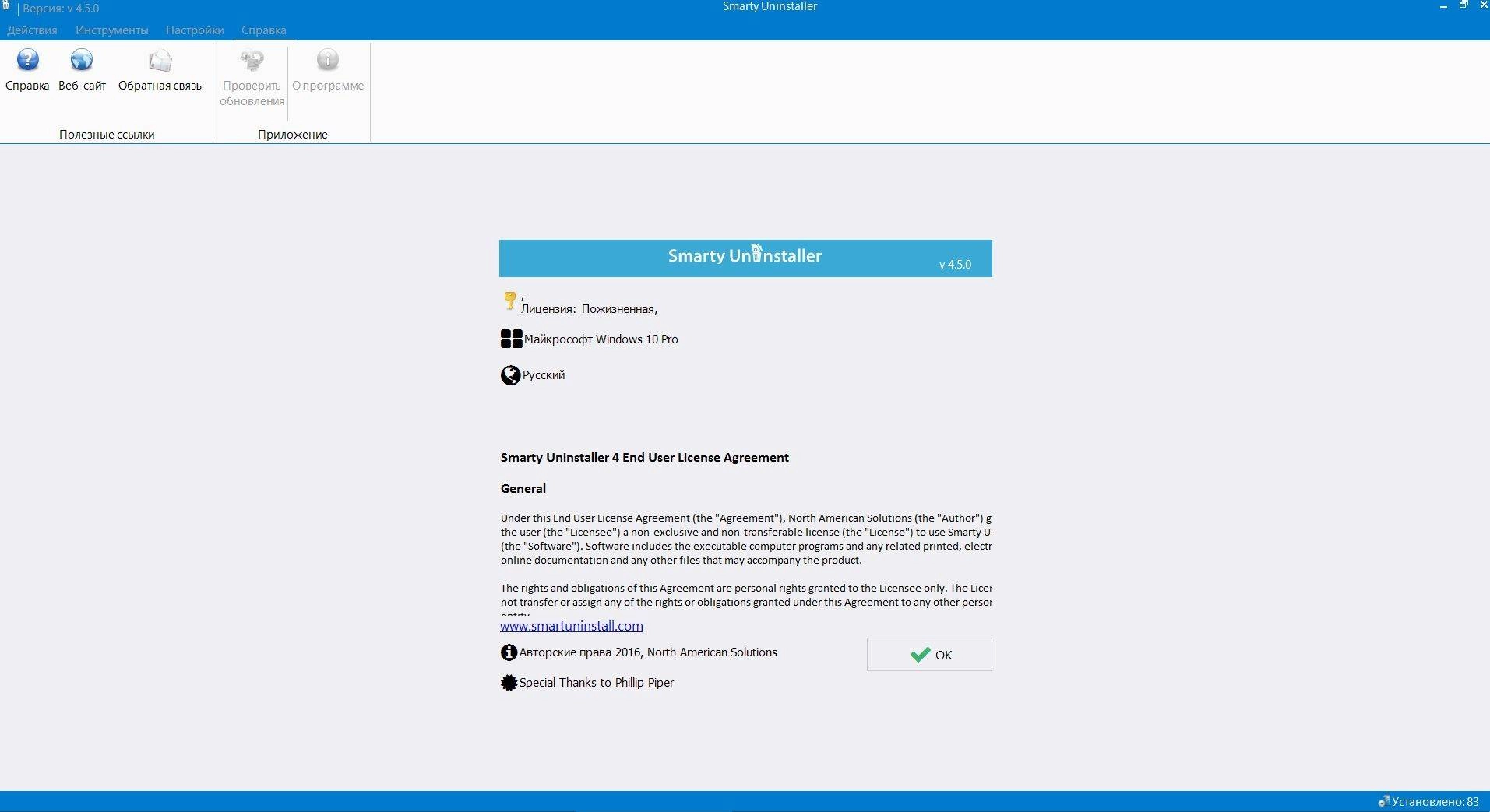The image size is (1490, 812).
Task: Click the Полезные ссылки group label
Action: [107, 135]
